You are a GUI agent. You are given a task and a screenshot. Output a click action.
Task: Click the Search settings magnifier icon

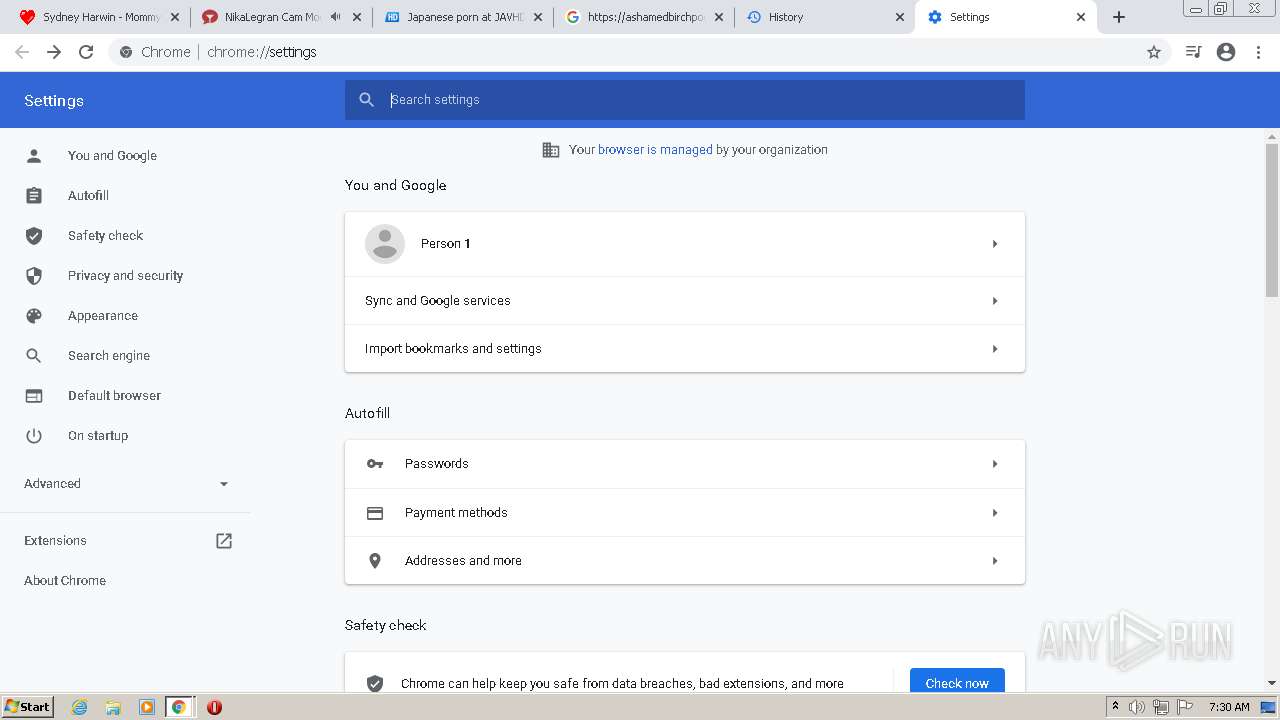[367, 100]
